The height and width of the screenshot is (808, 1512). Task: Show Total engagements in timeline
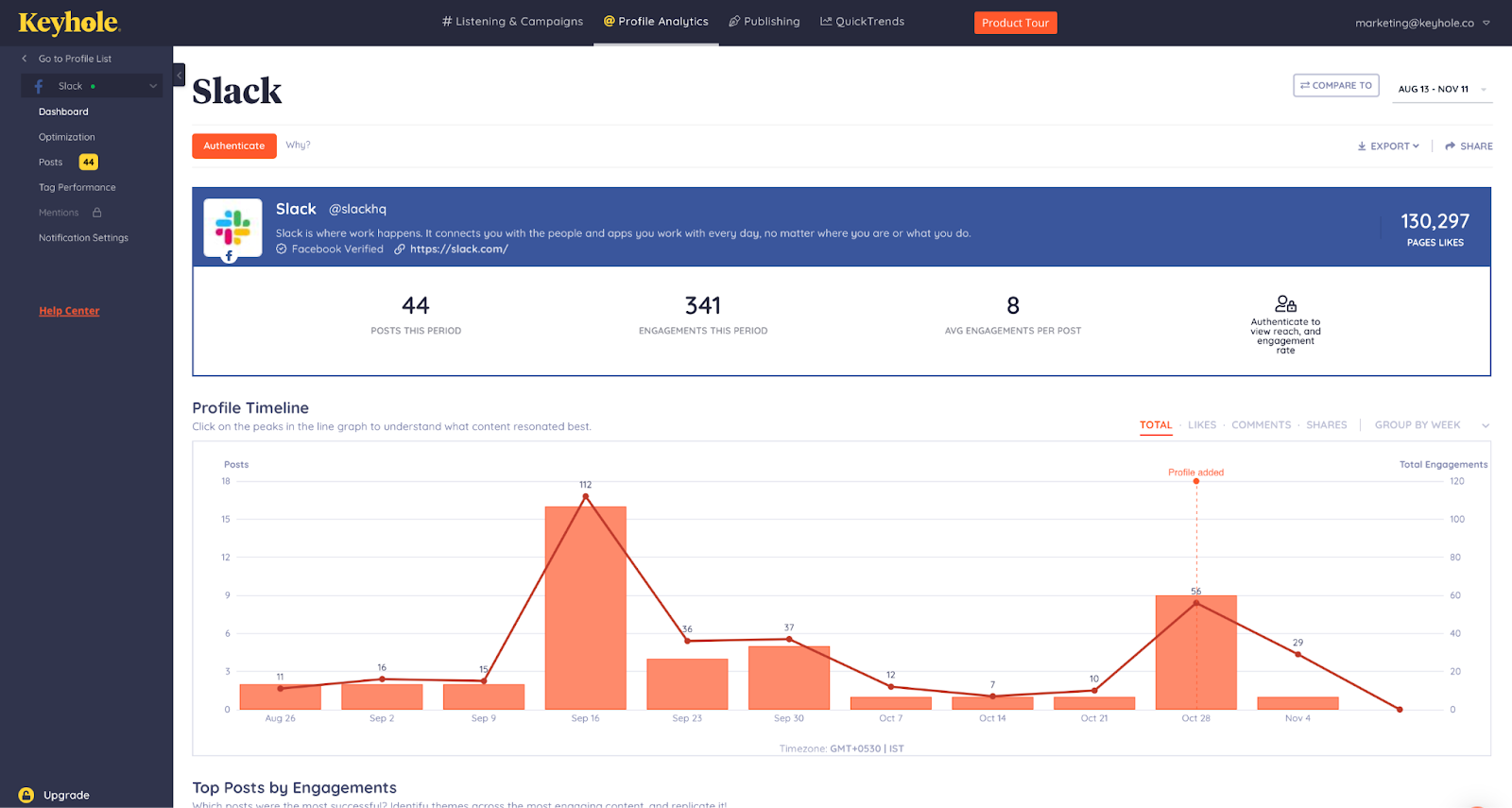(x=1156, y=425)
